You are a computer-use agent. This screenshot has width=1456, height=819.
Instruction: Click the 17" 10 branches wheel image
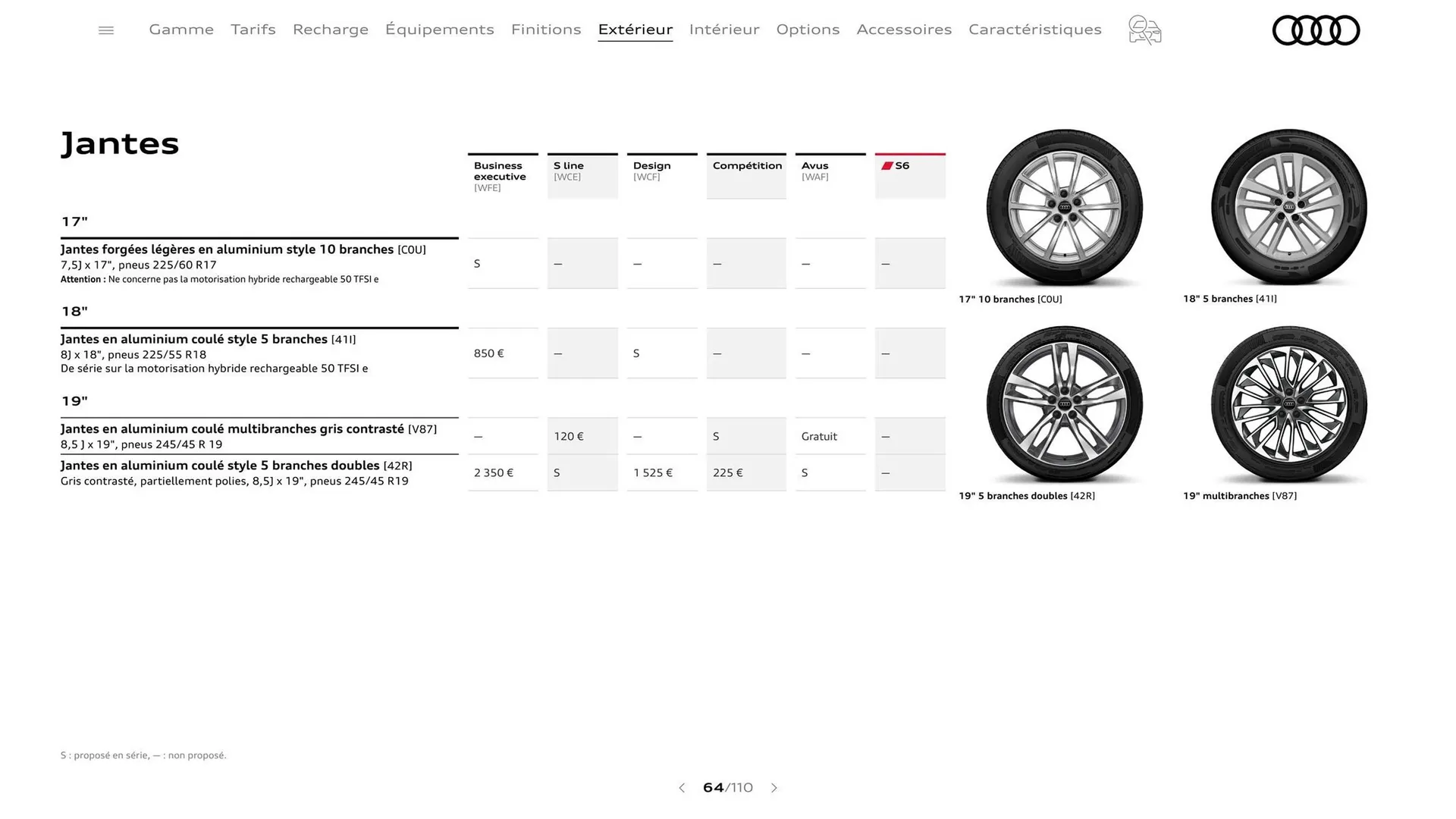[x=1064, y=210]
